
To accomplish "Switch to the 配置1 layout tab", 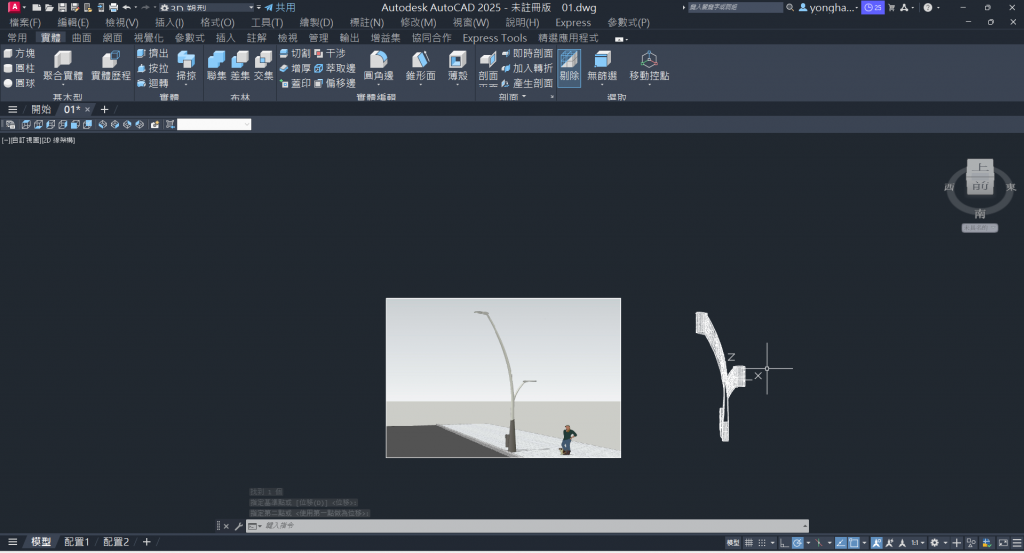I will (76, 542).
